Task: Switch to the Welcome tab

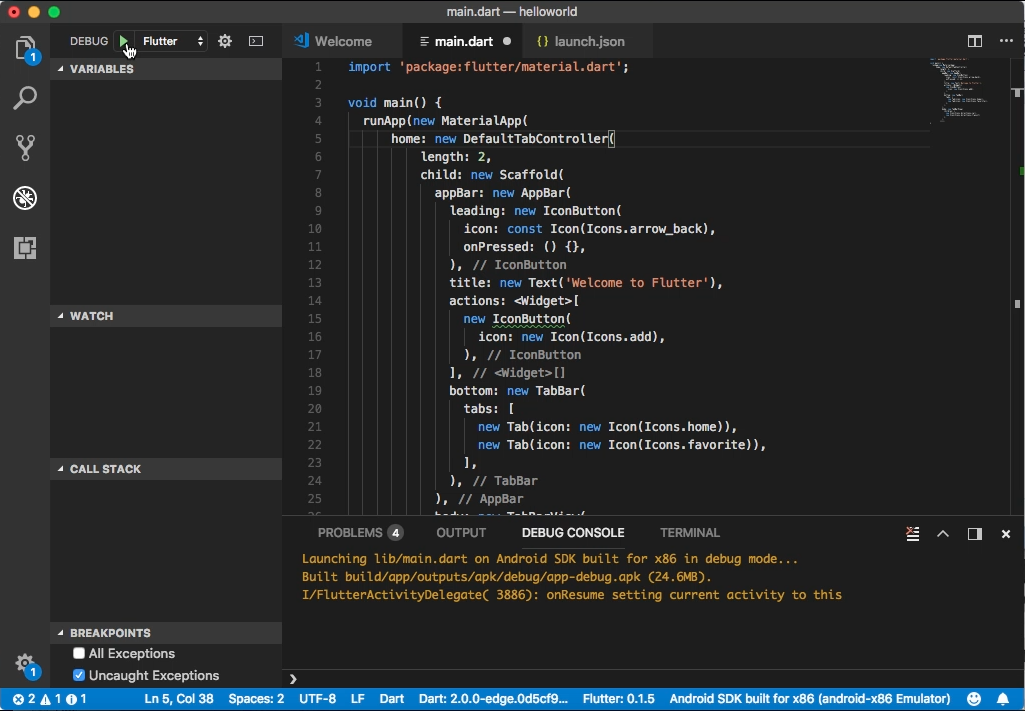Action: tap(343, 41)
